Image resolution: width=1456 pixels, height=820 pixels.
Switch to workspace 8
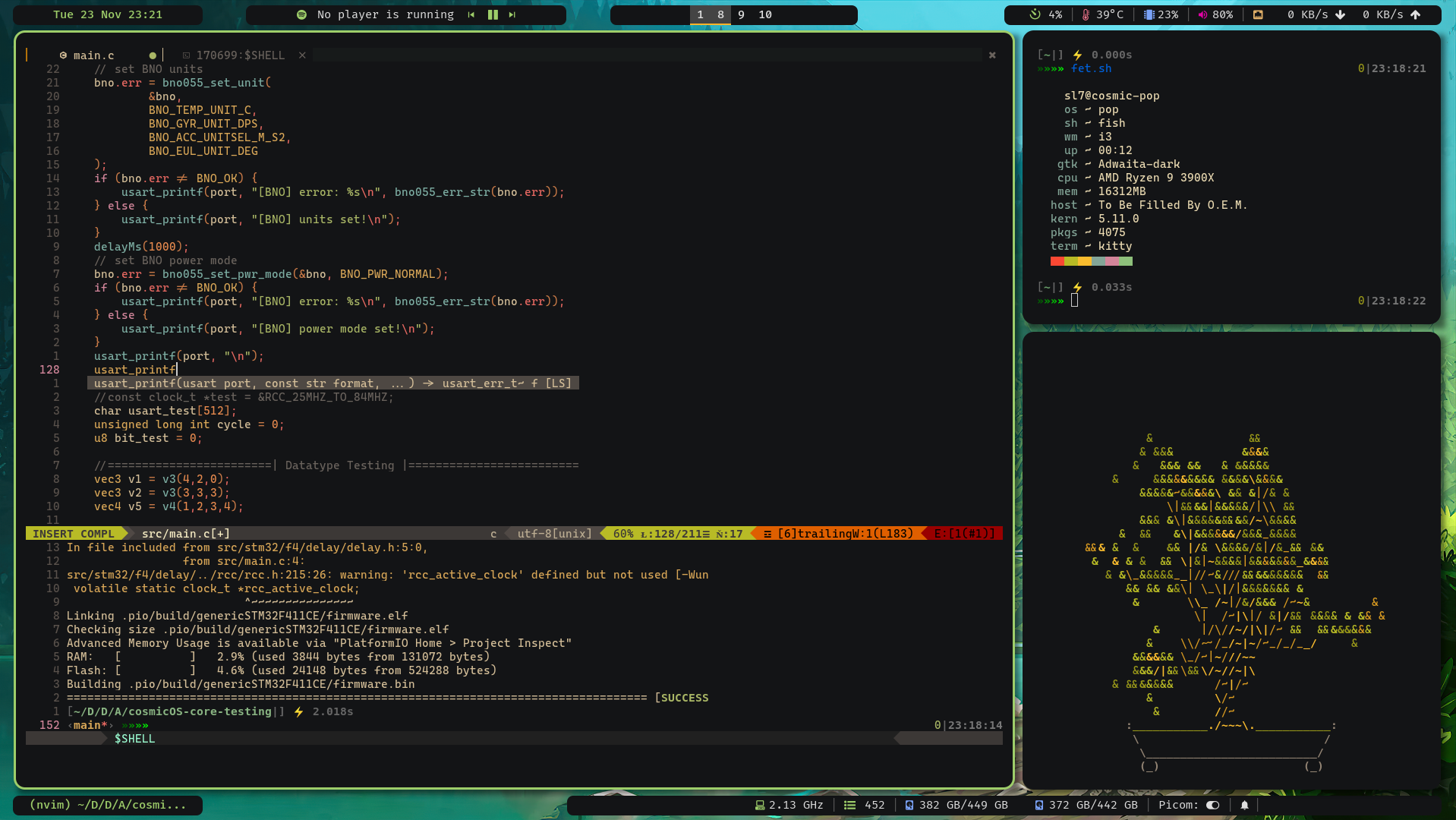pos(720,14)
